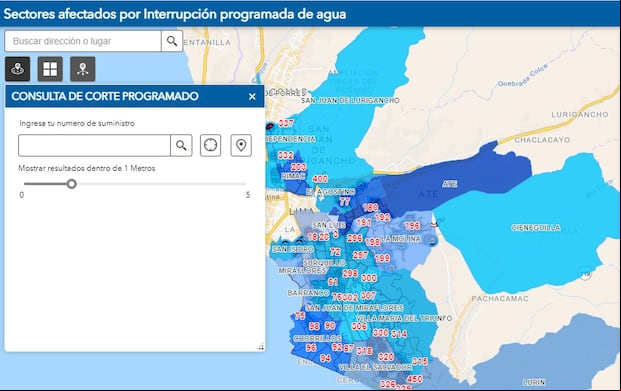Select sector 307 on the map
This screenshot has width=621, height=391.
click(x=368, y=296)
